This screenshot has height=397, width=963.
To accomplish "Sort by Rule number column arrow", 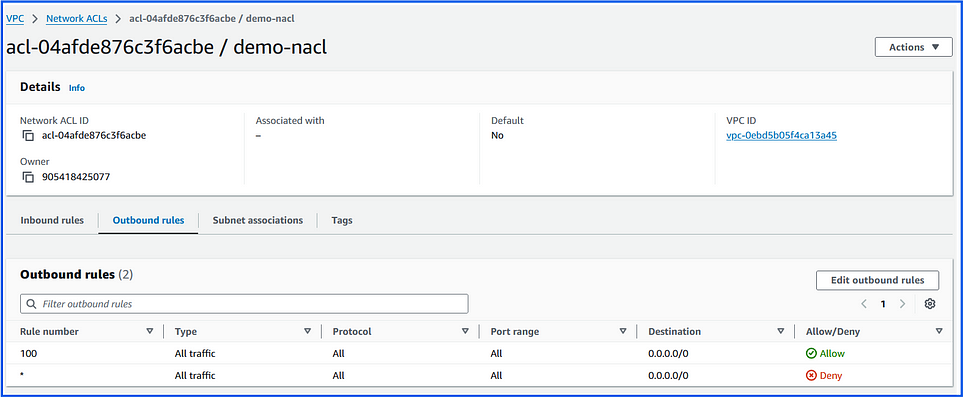I will pyautogui.click(x=149, y=331).
